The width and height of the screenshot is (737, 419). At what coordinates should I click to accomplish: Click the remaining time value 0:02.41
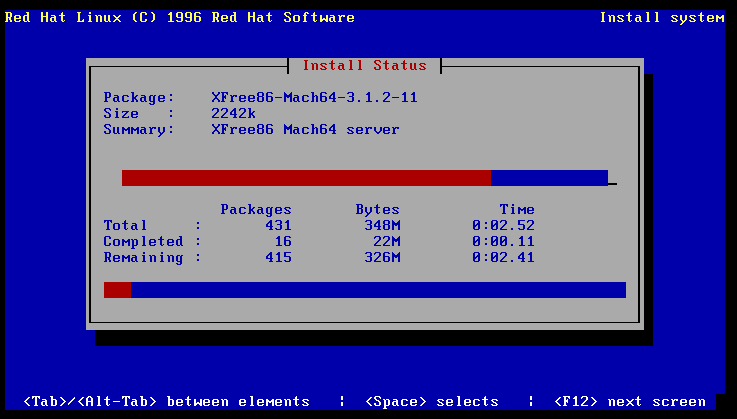(503, 258)
